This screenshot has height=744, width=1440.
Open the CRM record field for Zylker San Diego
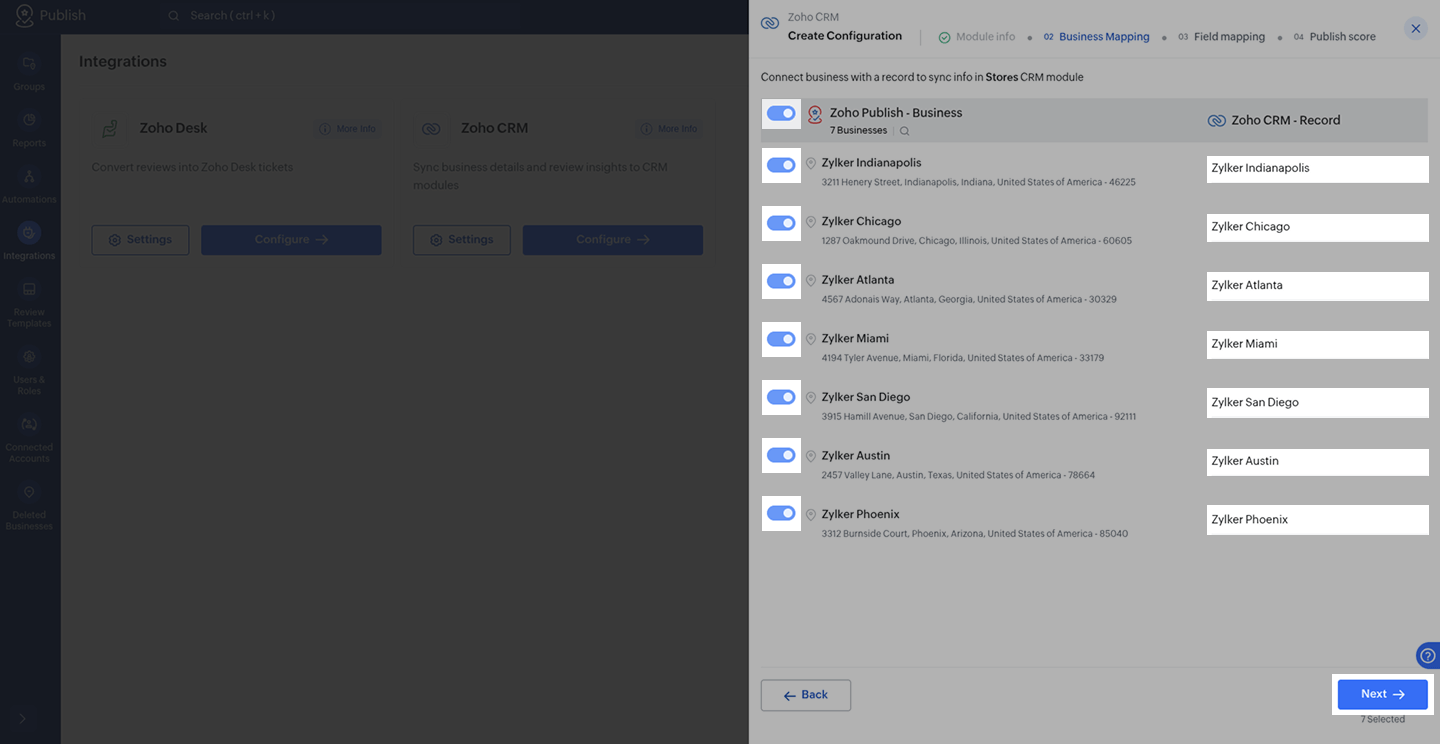point(1318,403)
